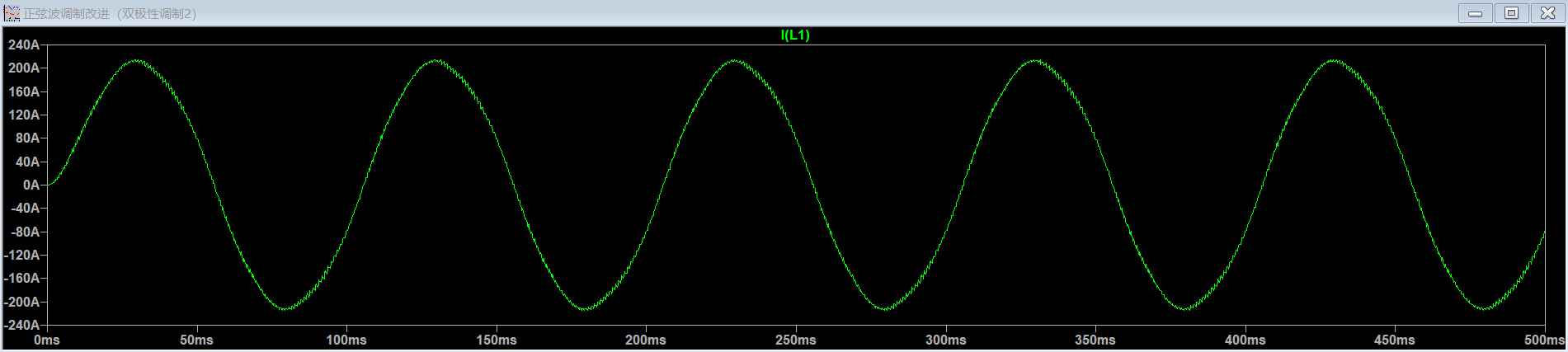Click the -40A vertical axis label
The image size is (1568, 352).
25,208
